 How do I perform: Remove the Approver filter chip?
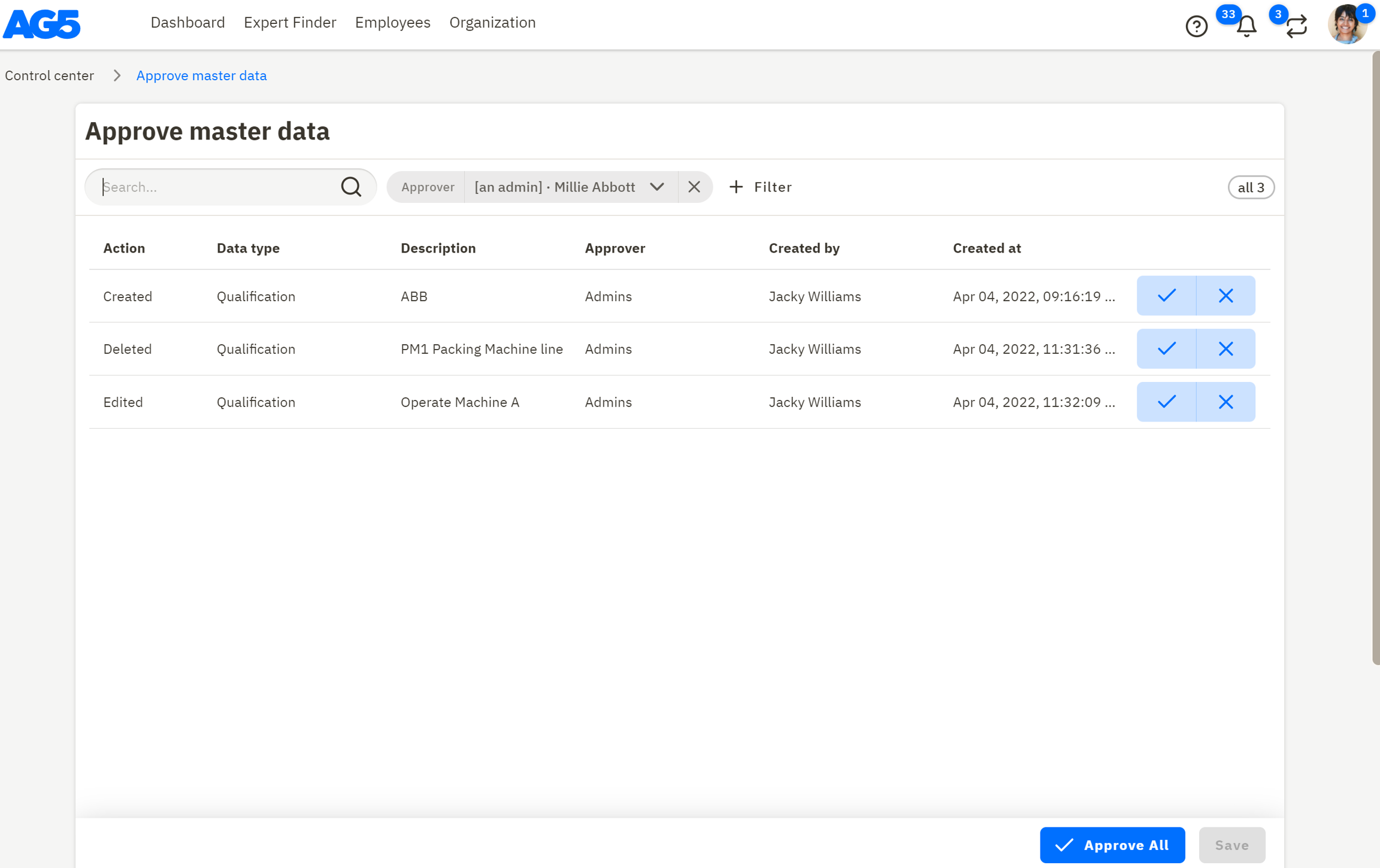[x=694, y=187]
